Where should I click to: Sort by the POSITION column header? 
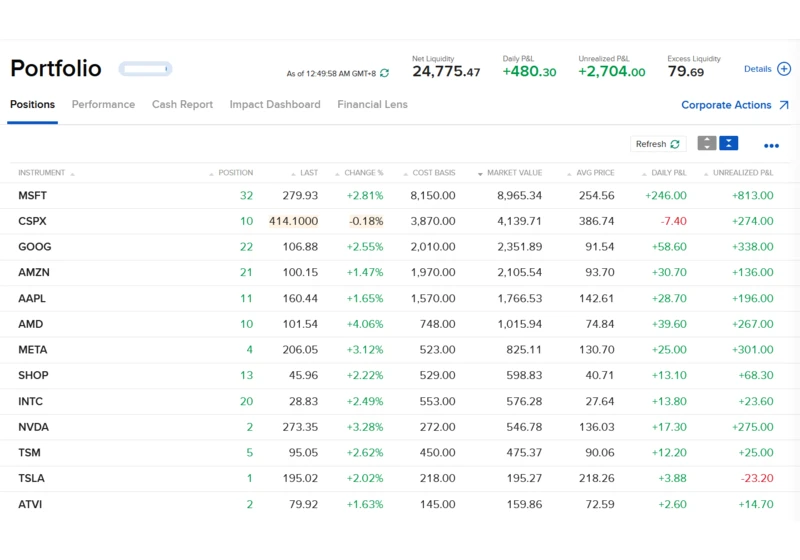235,173
